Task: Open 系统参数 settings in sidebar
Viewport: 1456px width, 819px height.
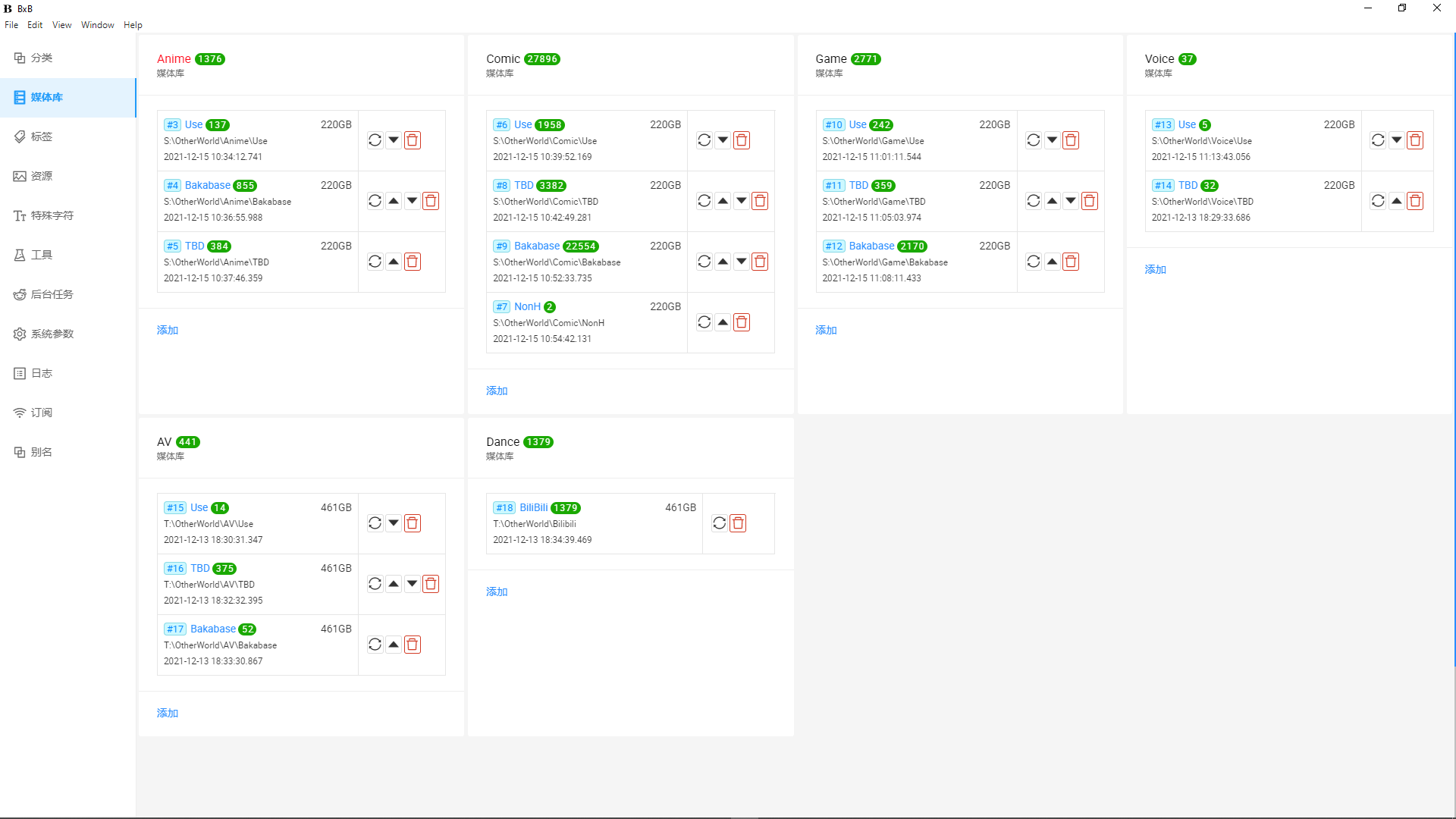Action: (52, 334)
